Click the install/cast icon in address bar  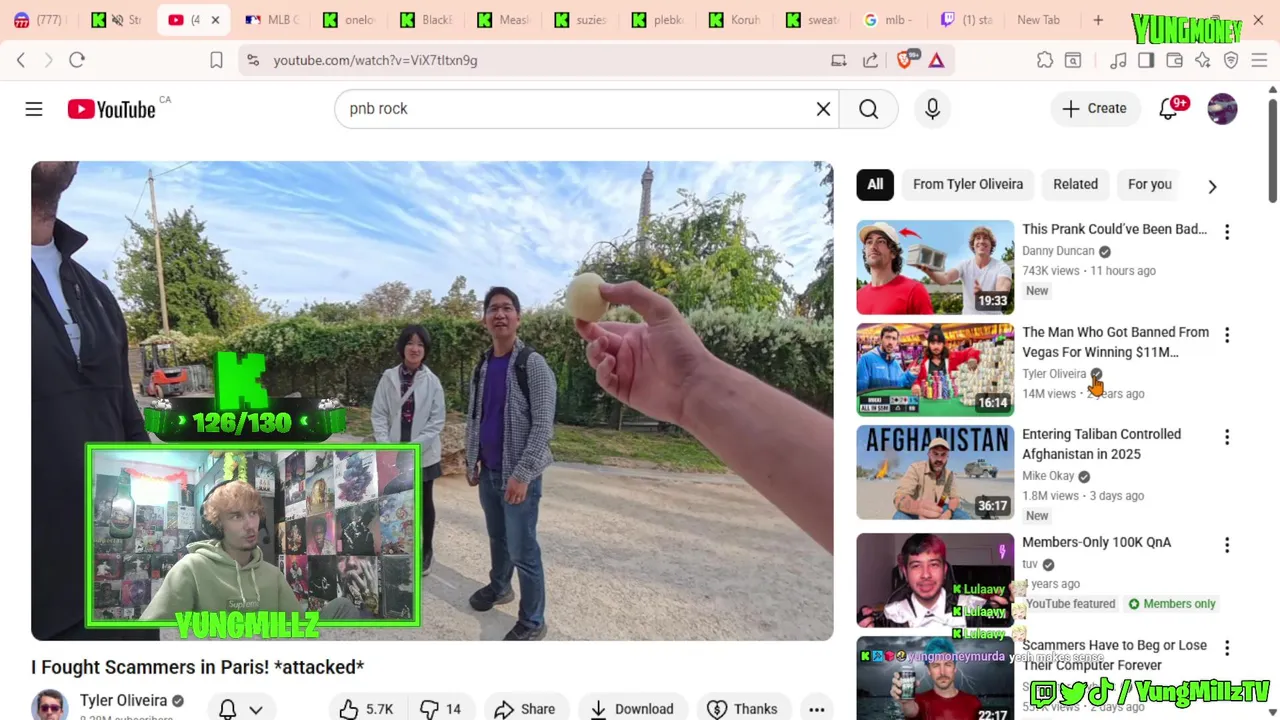tap(839, 60)
